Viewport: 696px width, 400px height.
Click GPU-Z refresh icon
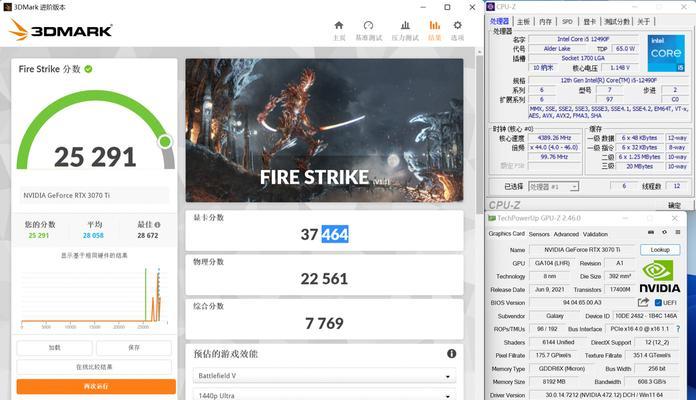[664, 232]
